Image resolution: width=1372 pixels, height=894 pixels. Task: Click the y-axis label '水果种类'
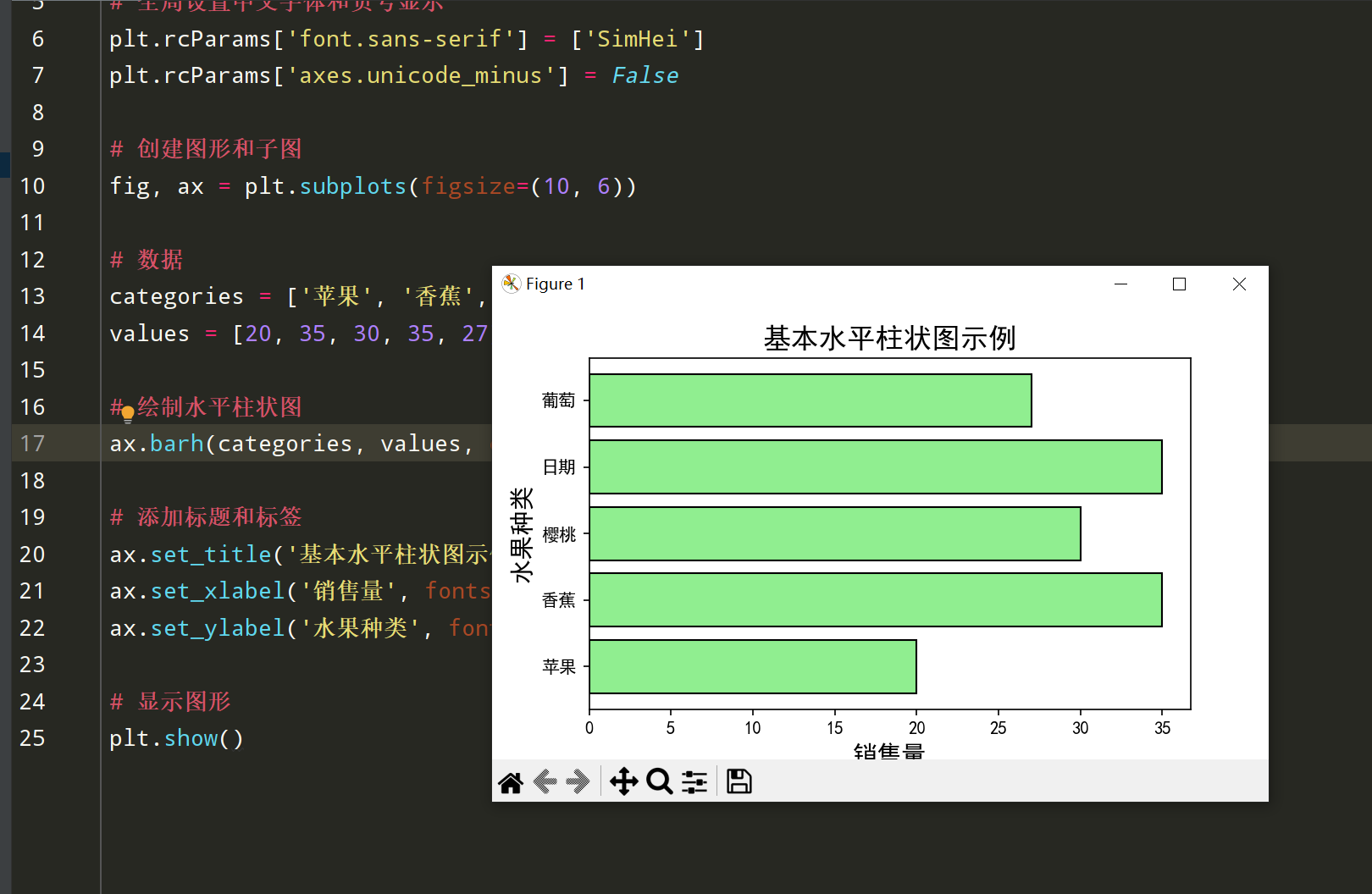click(x=522, y=534)
